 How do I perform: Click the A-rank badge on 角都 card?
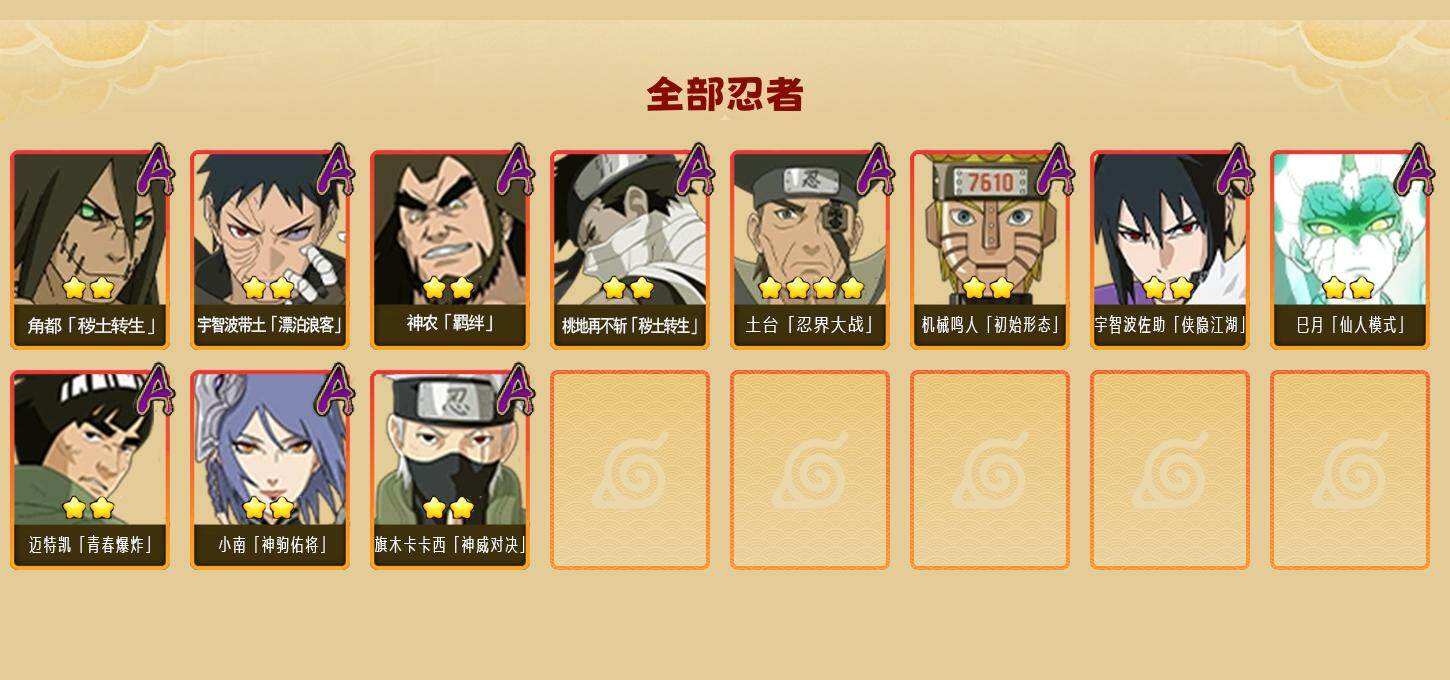[155, 170]
